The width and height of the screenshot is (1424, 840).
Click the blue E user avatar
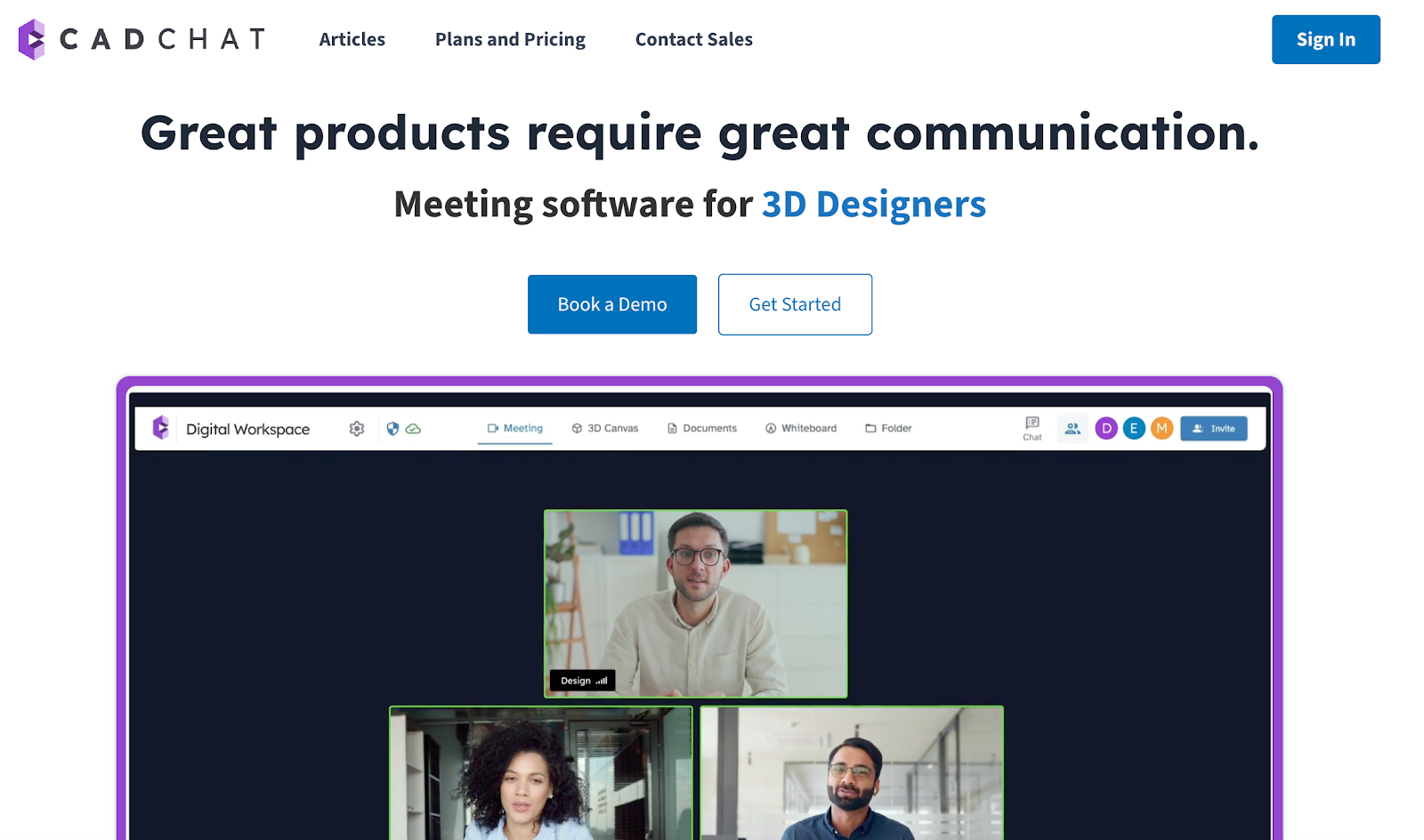pos(1134,429)
